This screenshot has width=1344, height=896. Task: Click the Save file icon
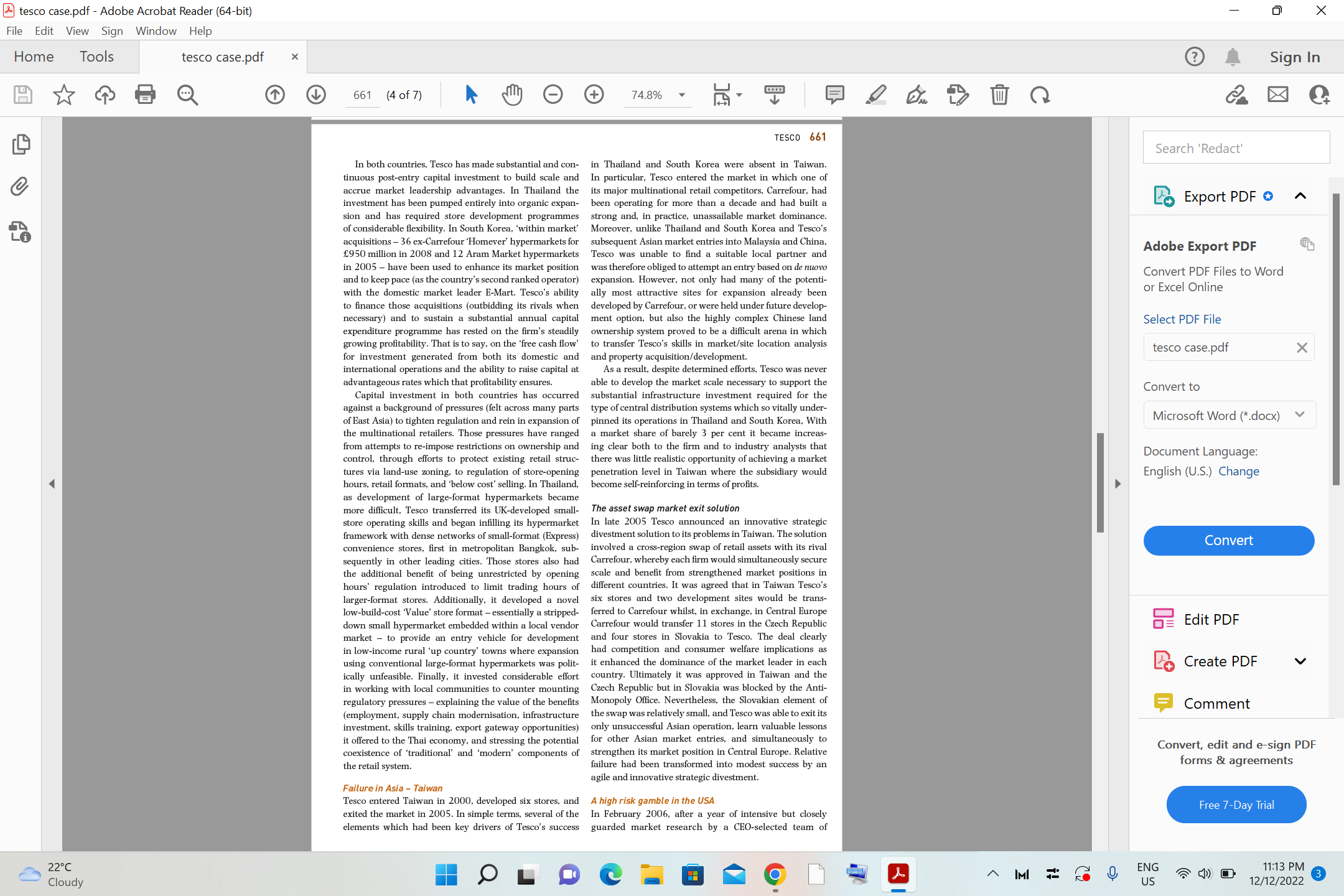(23, 95)
